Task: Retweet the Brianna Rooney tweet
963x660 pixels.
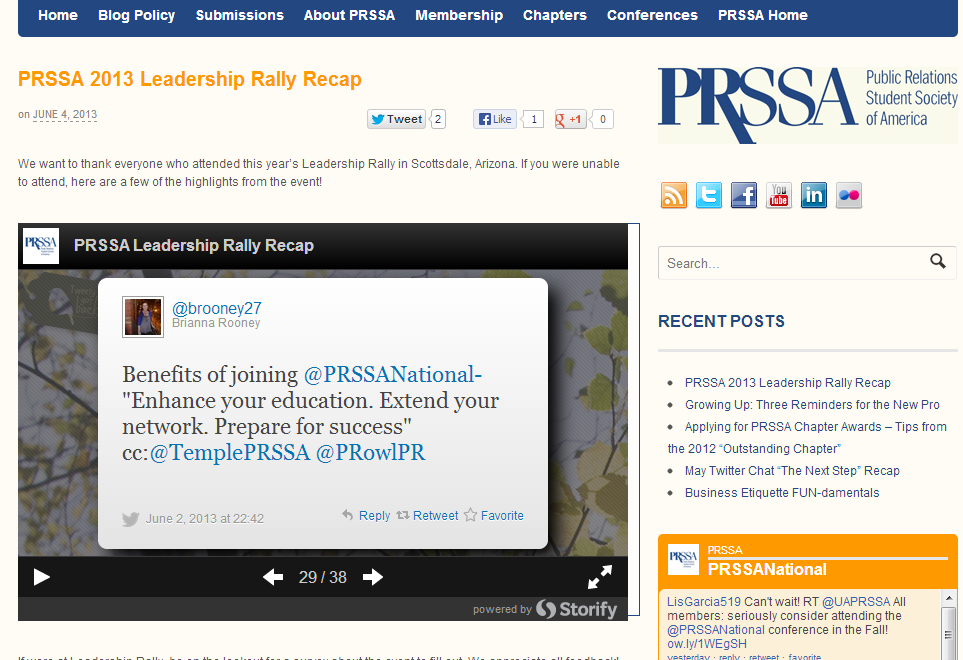Action: click(427, 516)
